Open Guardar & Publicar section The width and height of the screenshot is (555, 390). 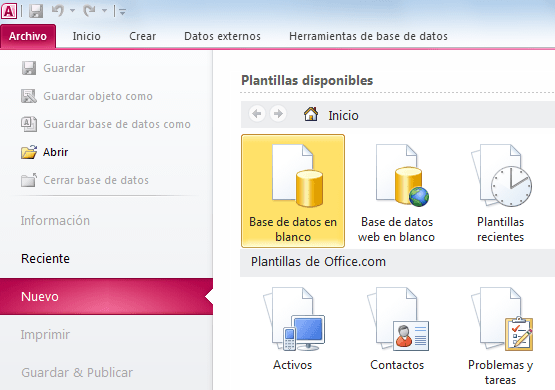point(77,372)
